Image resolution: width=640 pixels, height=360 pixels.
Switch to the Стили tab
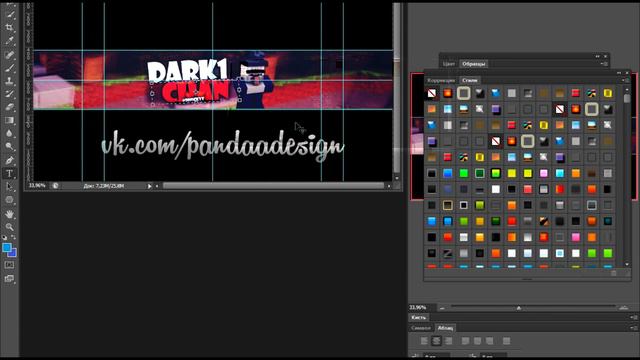click(x=470, y=80)
